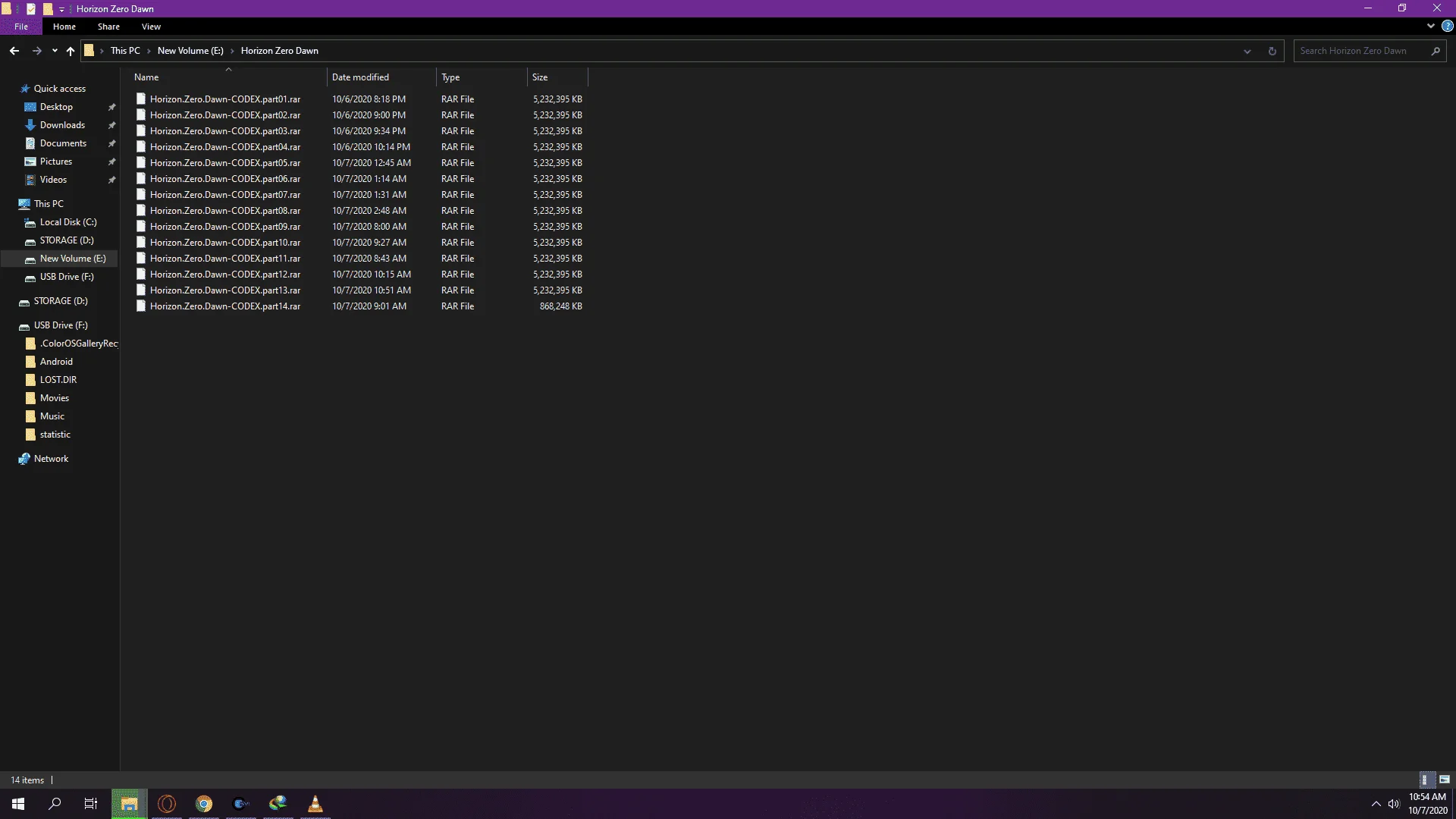Open Customize Quick Access Toolbar dropdown
Image resolution: width=1456 pixels, height=819 pixels.
click(x=62, y=9)
